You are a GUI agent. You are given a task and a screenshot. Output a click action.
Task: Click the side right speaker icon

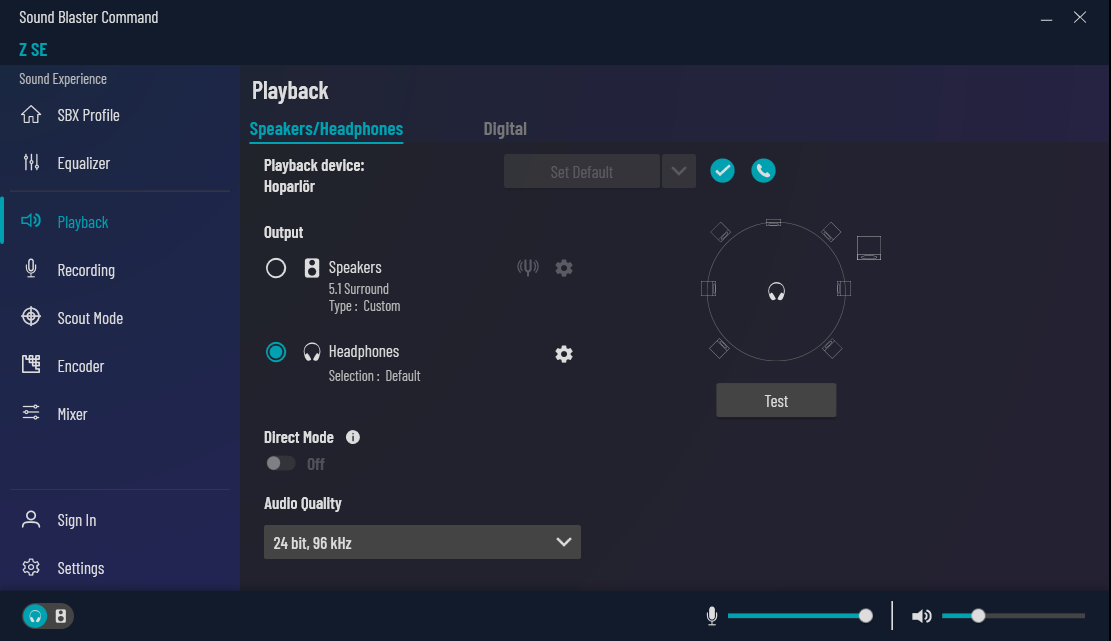tap(844, 288)
